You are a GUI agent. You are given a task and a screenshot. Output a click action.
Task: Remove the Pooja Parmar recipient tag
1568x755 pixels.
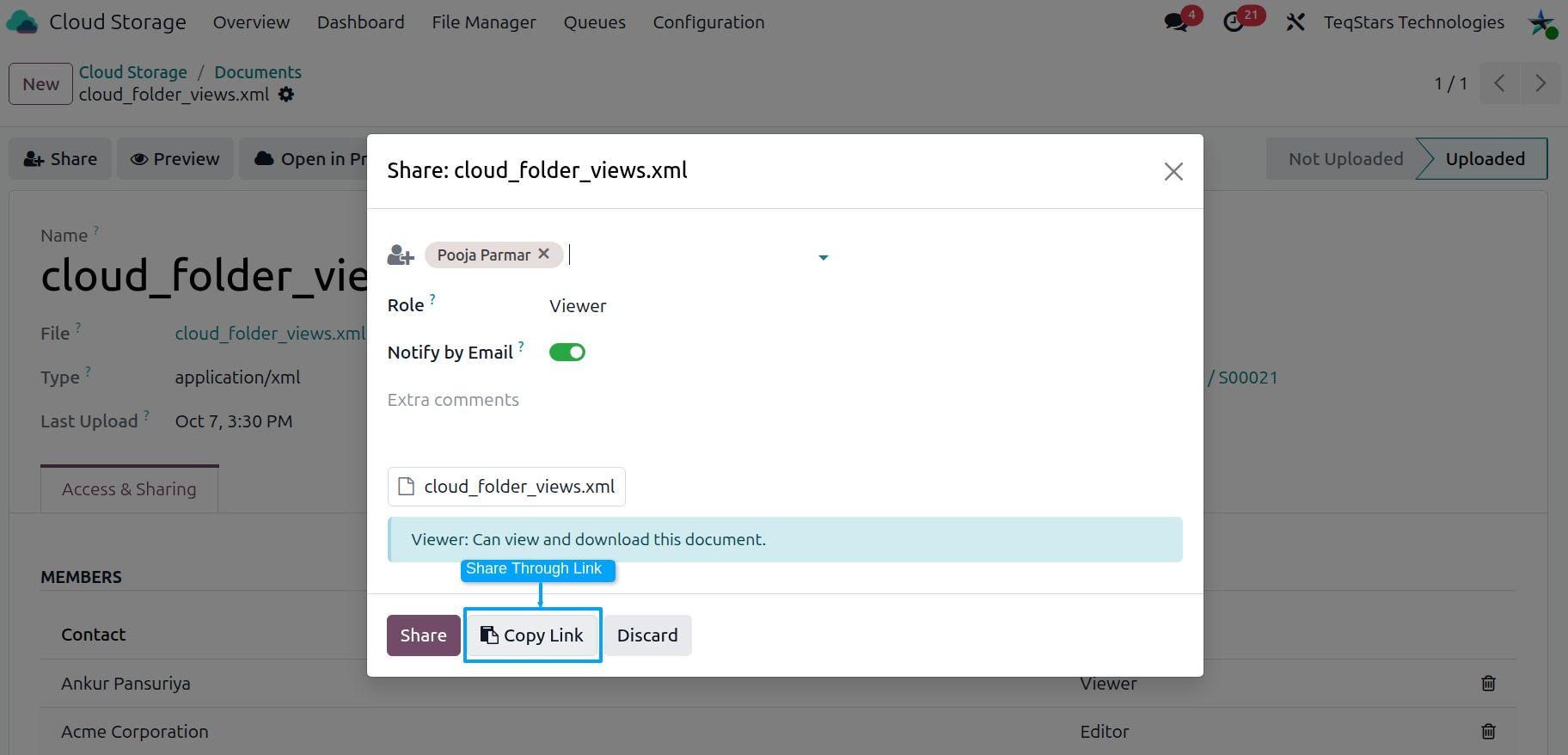coord(543,255)
